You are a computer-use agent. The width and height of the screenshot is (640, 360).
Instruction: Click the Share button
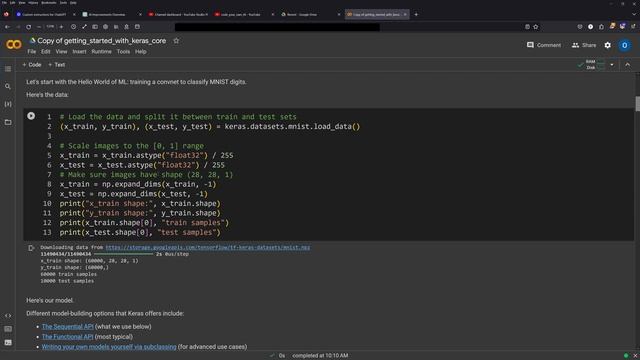(x=584, y=45)
